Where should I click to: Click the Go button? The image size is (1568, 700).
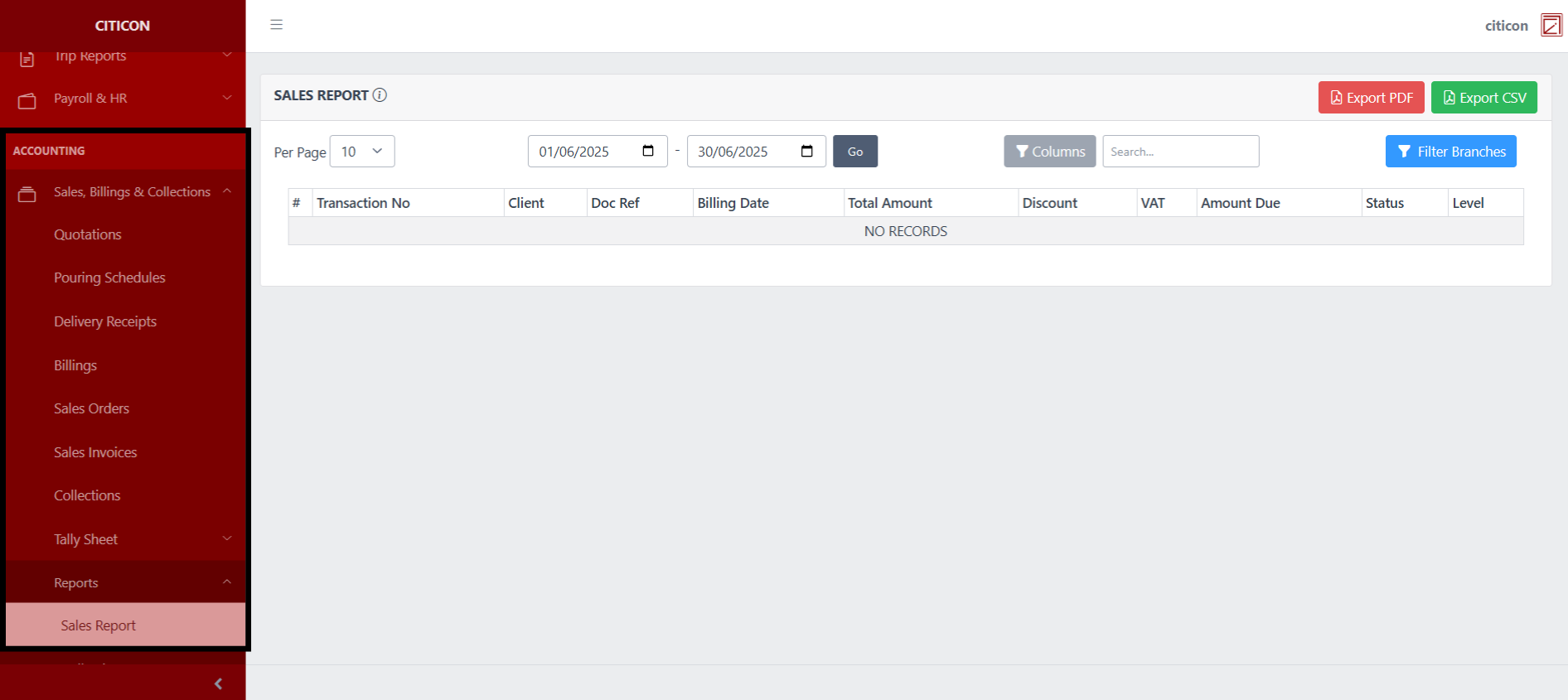click(855, 152)
